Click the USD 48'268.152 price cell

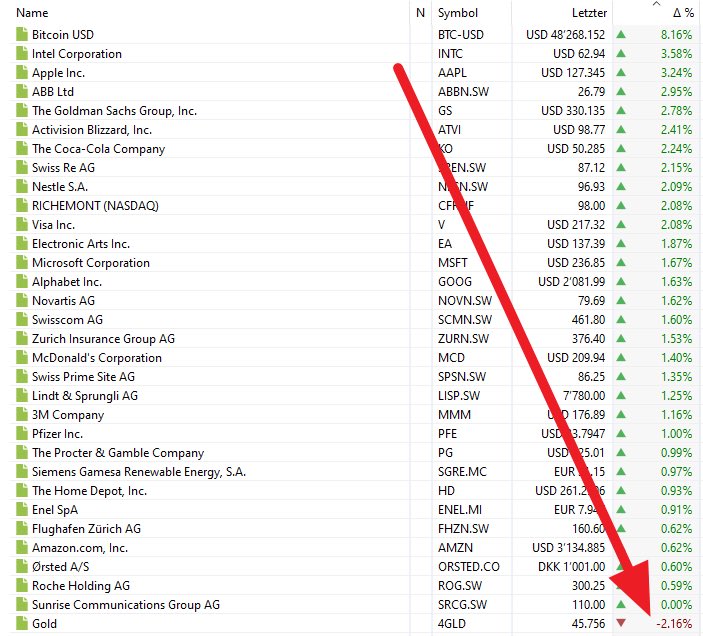(x=566, y=35)
